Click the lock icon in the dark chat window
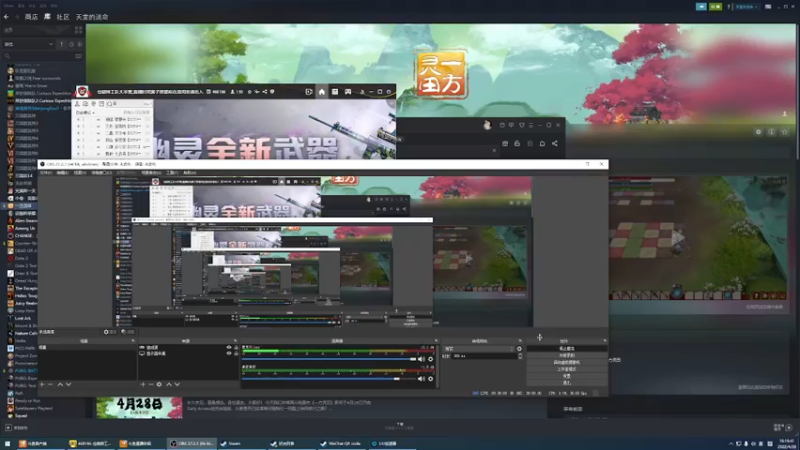 click(x=517, y=143)
